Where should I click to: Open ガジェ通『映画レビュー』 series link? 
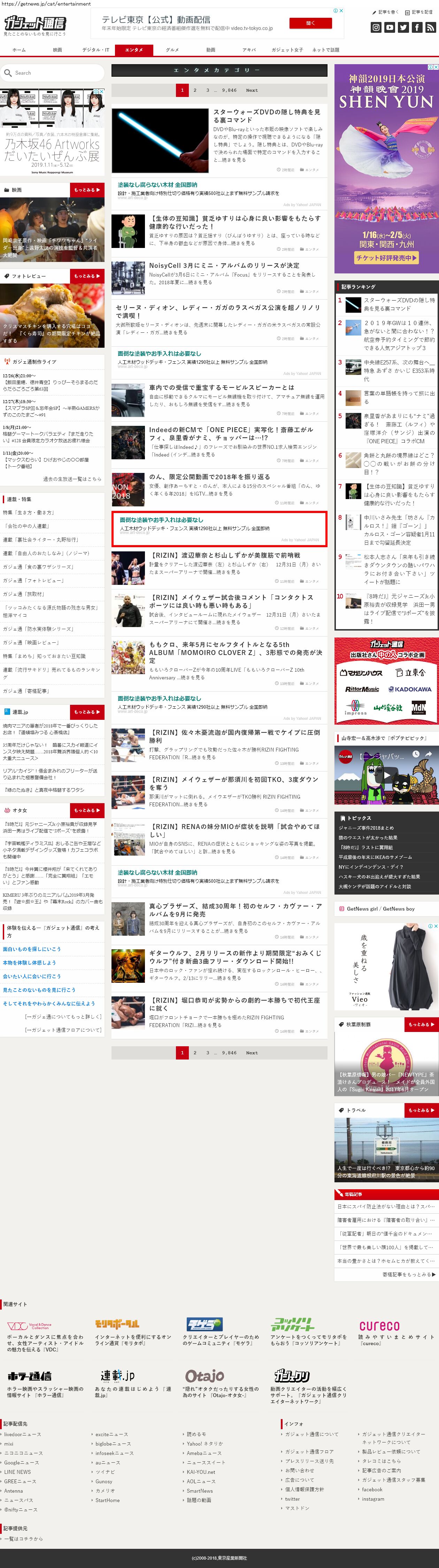[31, 643]
